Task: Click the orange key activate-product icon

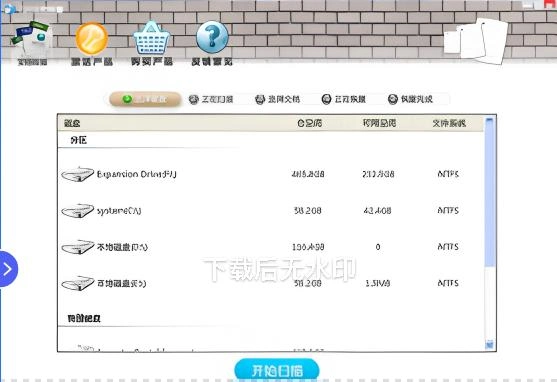Action: (91, 39)
